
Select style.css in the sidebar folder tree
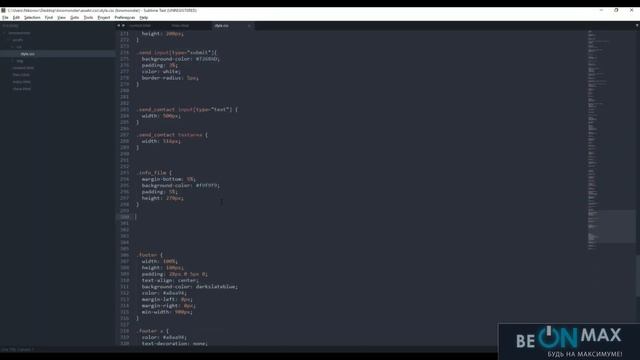point(57,53)
